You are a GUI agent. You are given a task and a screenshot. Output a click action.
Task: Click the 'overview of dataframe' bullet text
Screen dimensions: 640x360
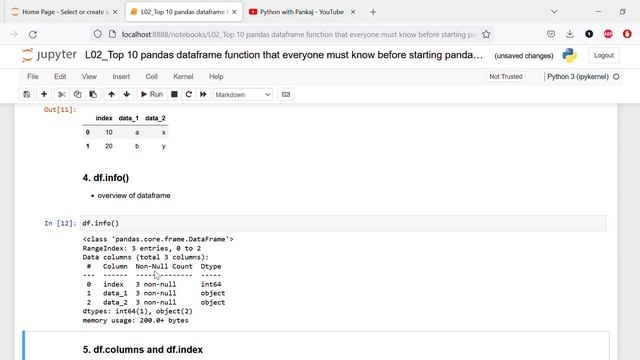tap(134, 196)
